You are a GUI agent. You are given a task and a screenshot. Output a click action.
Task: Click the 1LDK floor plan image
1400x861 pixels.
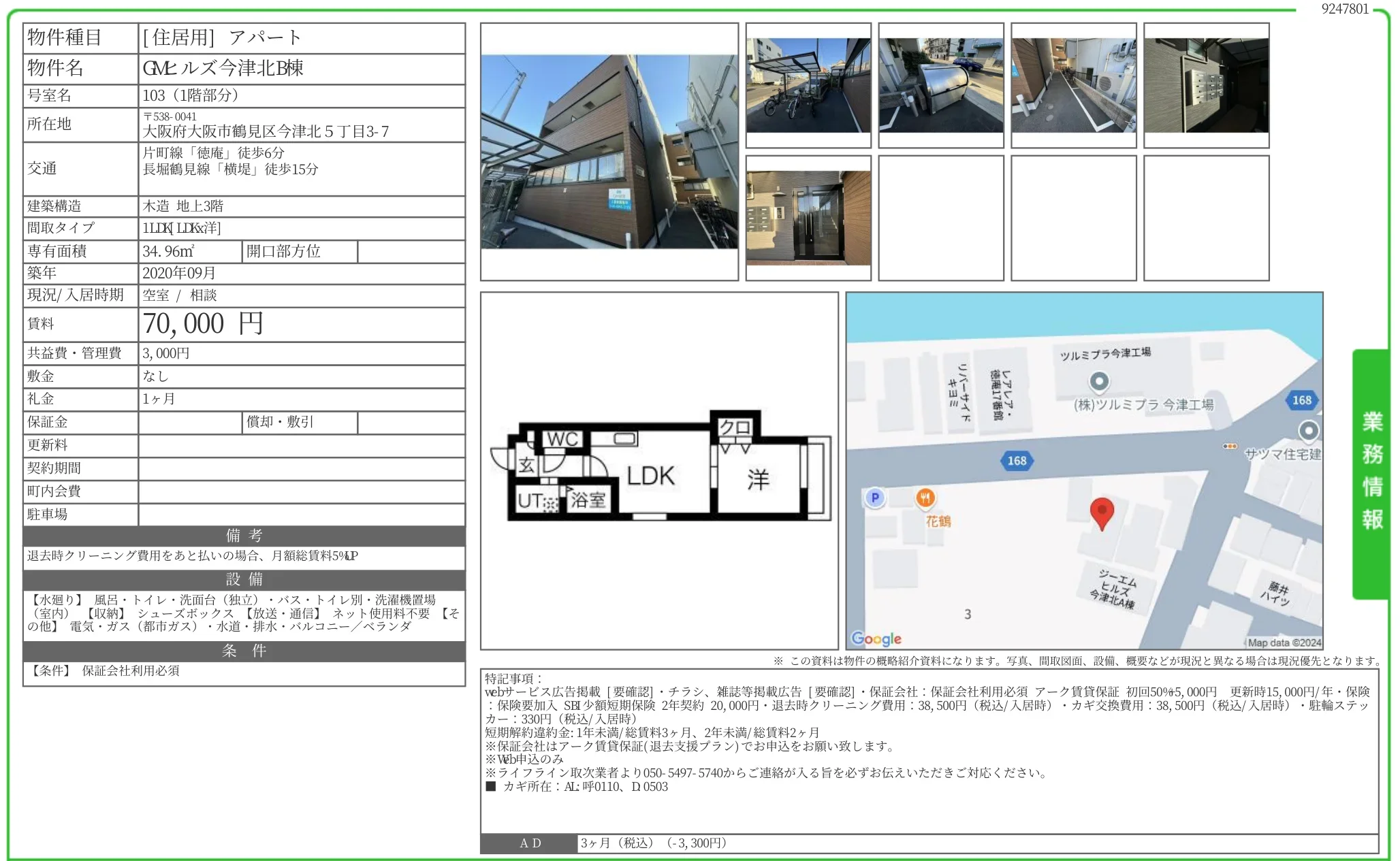coord(658,471)
